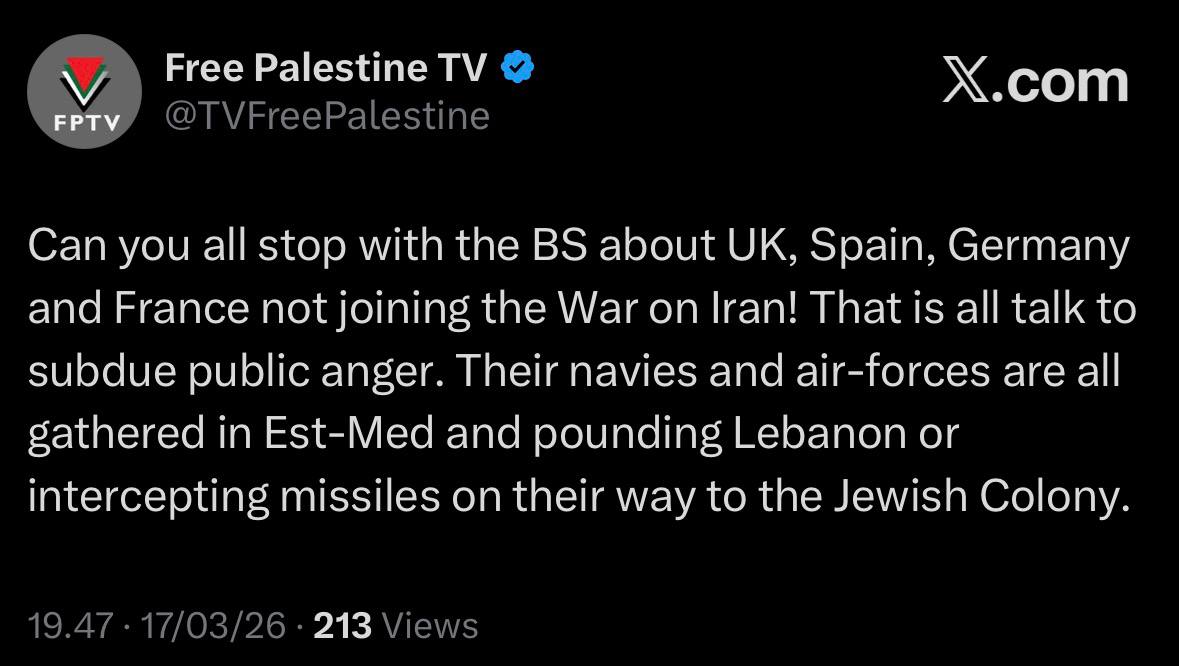This screenshot has height=666, width=1179.
Task: Click the word Lebanon in the post
Action: [796, 434]
